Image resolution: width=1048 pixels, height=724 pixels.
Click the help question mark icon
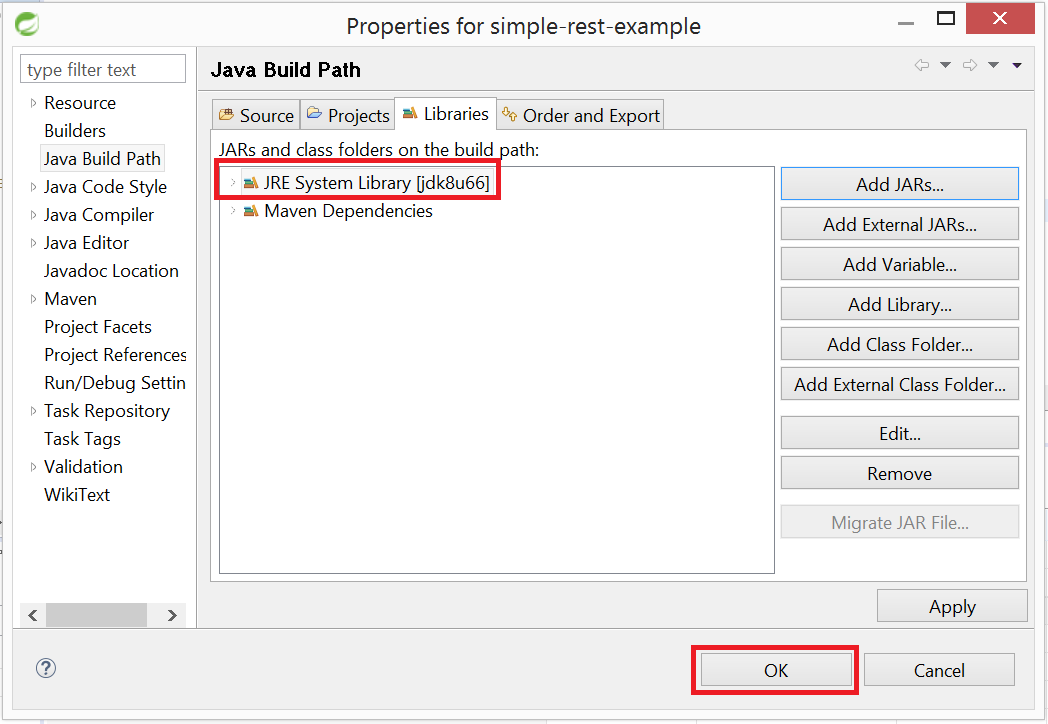45,669
